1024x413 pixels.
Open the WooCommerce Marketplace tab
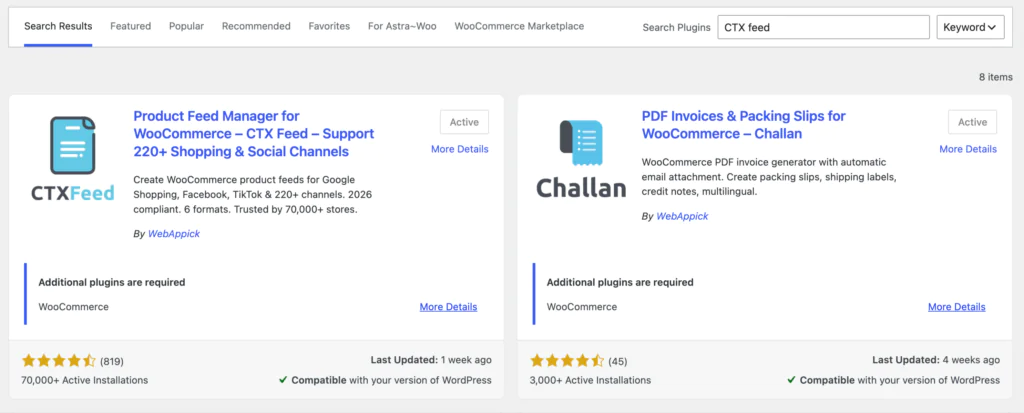click(519, 26)
